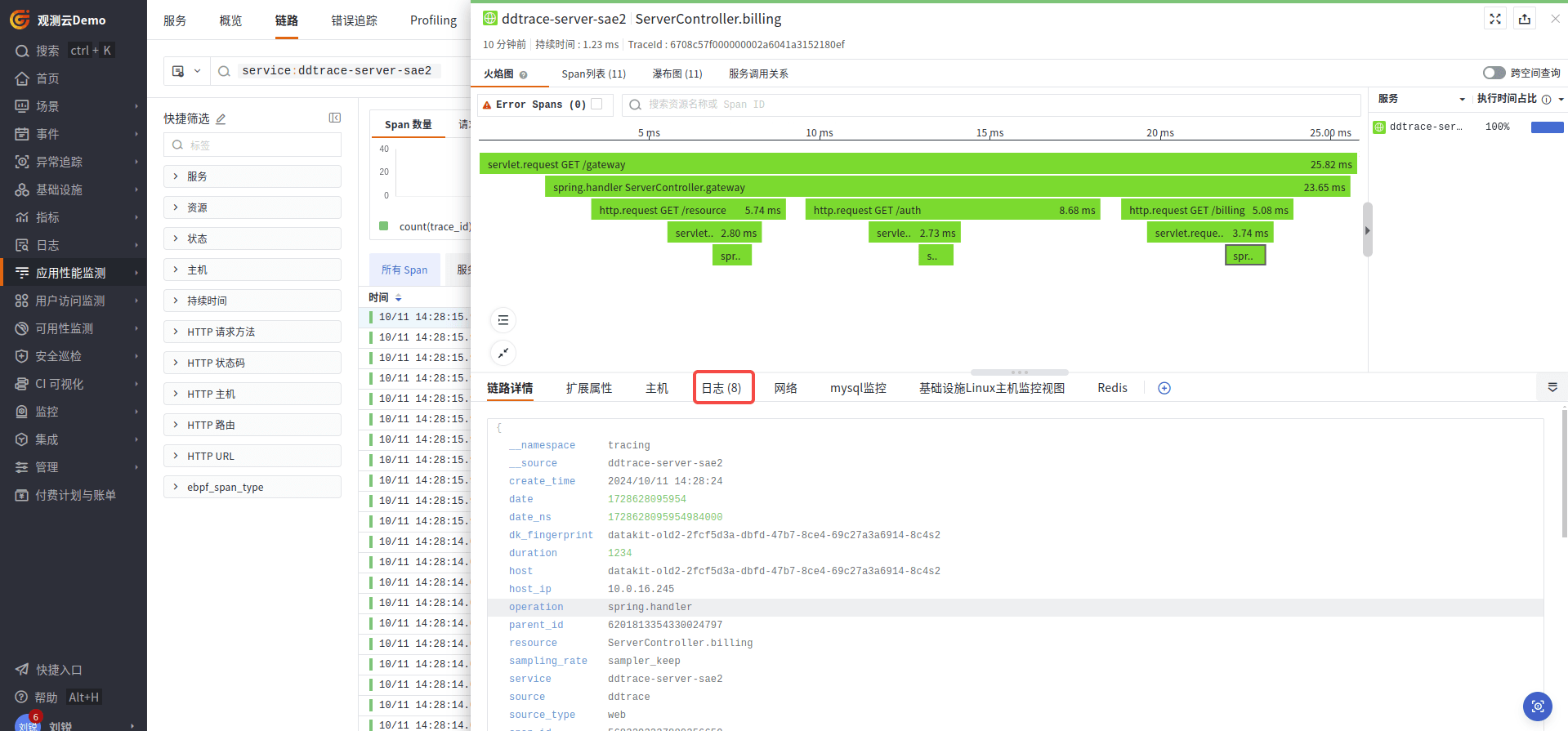This screenshot has height=731, width=1568.
Task: Select the http.request GET /auth span bar
Action: coord(952,210)
